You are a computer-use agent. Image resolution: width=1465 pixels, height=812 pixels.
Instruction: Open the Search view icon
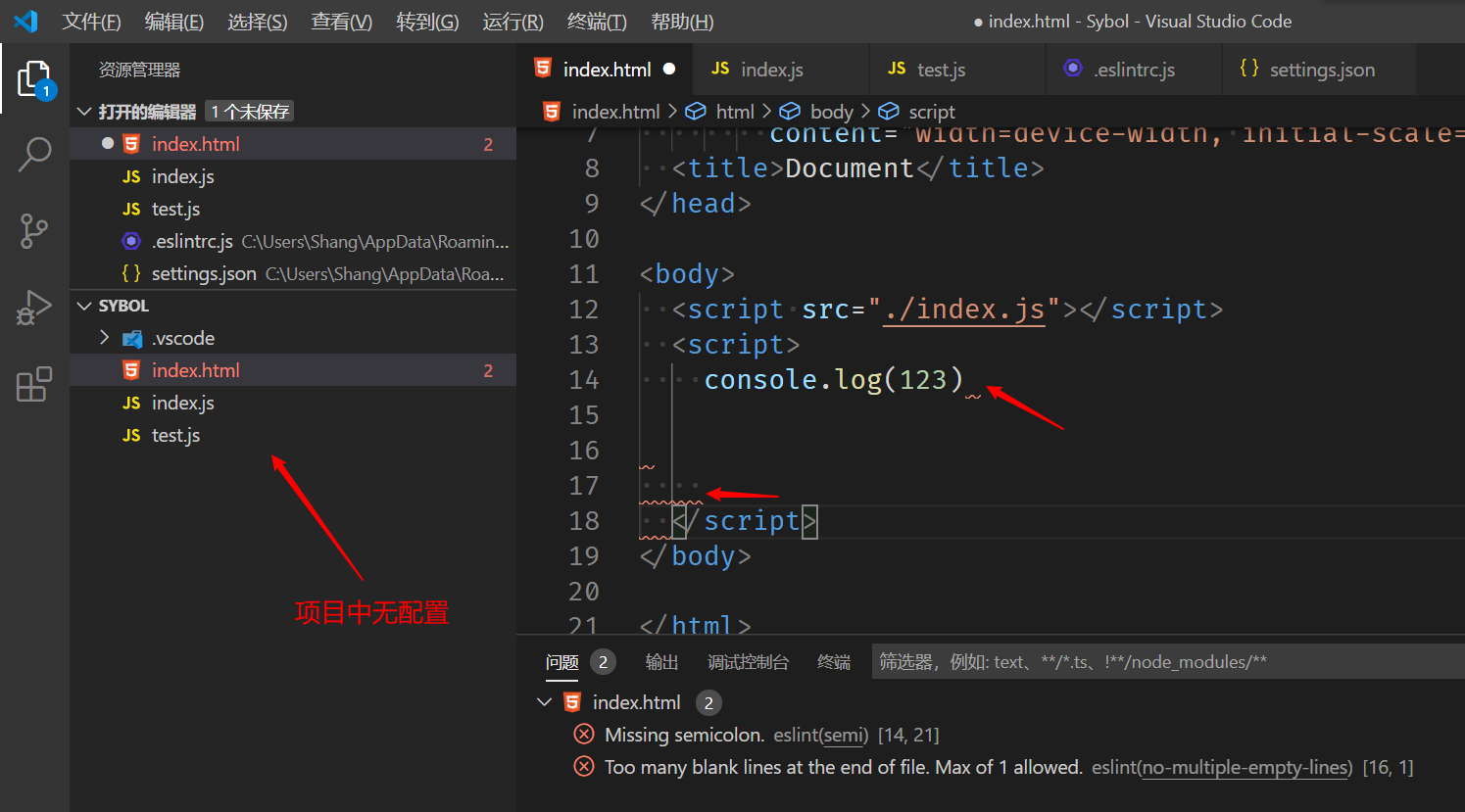35,155
